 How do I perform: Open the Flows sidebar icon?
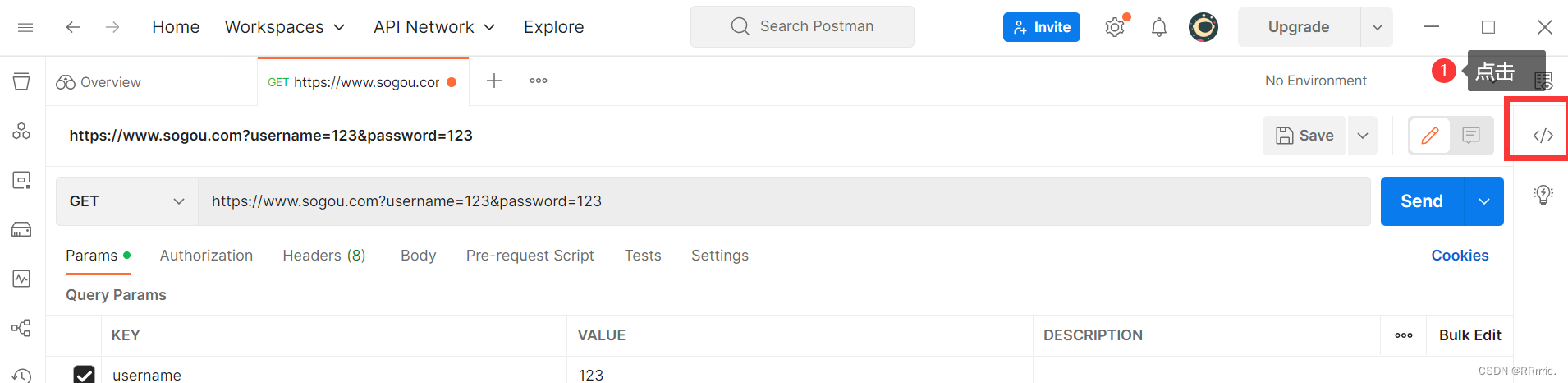[21, 328]
